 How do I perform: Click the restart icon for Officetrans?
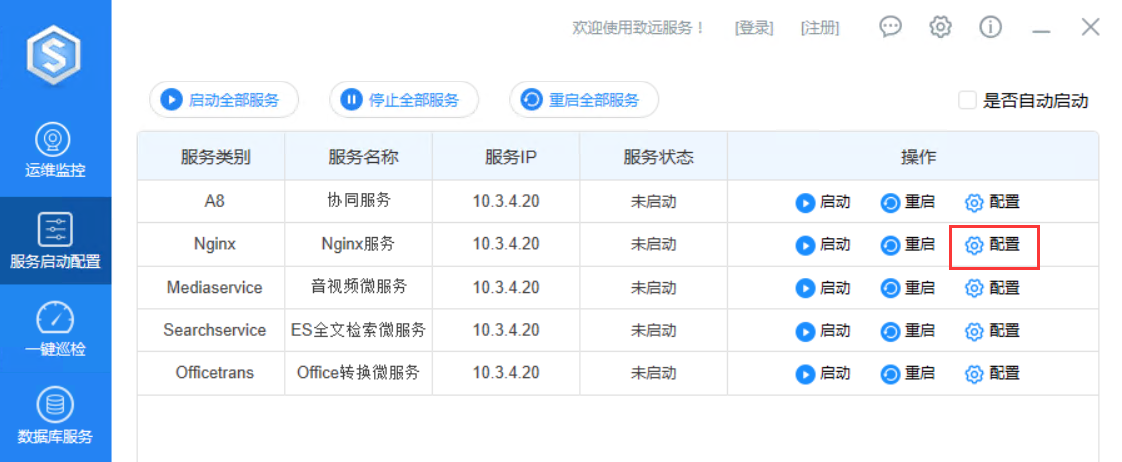890,374
